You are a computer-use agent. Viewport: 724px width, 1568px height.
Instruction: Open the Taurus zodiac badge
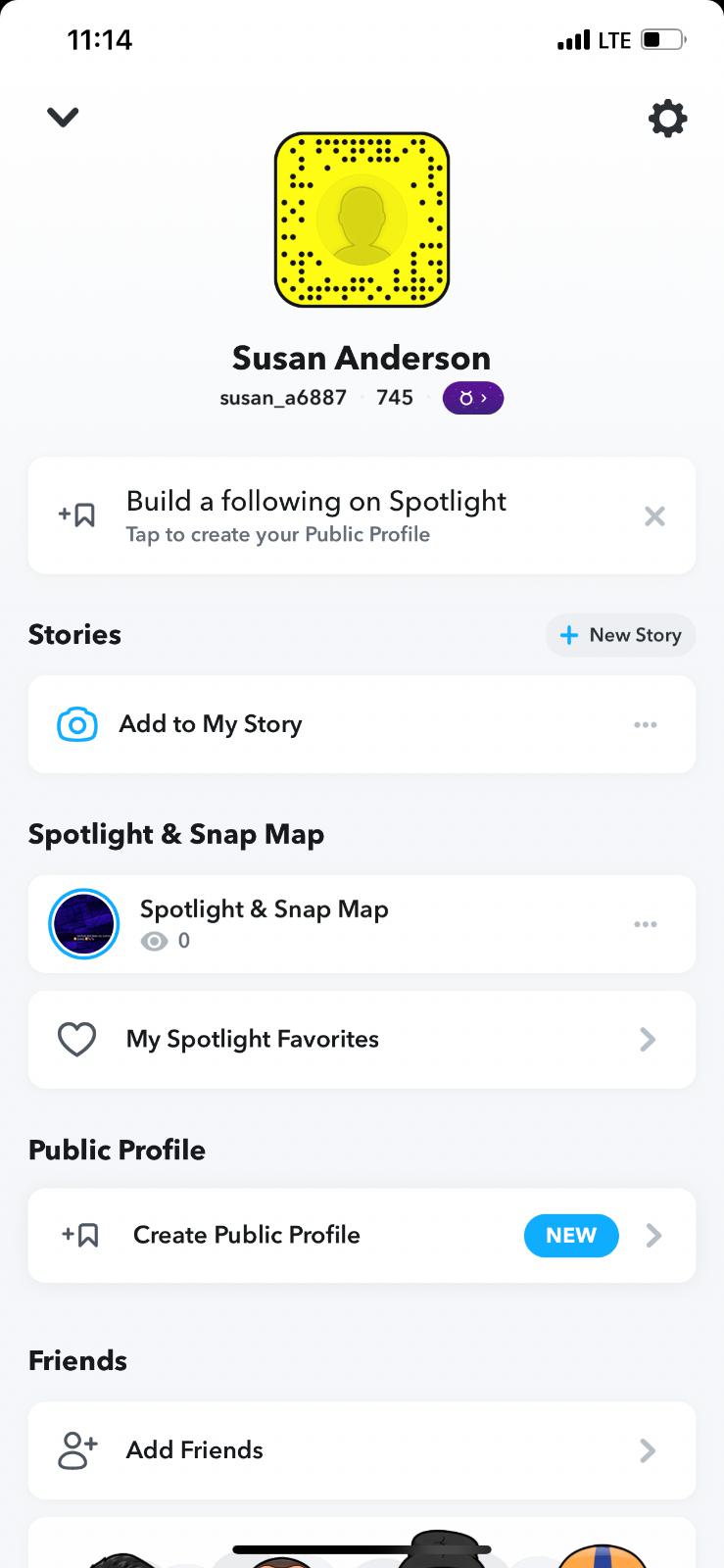click(x=472, y=398)
